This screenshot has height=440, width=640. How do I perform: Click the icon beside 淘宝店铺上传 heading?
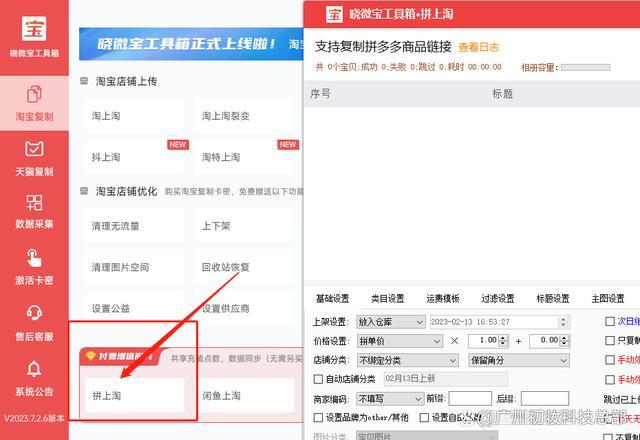tap(84, 81)
